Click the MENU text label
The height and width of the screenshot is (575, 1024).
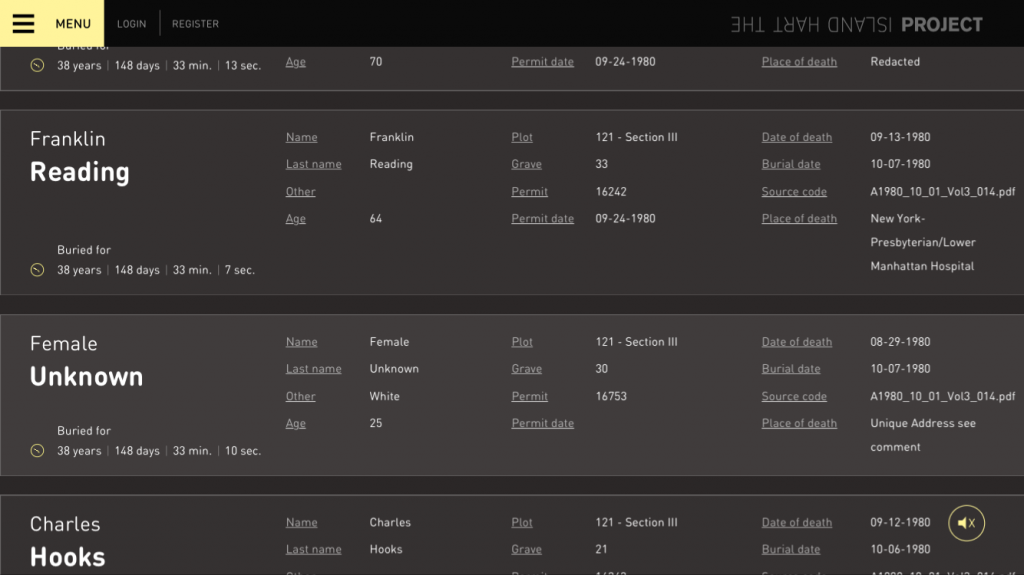tap(73, 24)
